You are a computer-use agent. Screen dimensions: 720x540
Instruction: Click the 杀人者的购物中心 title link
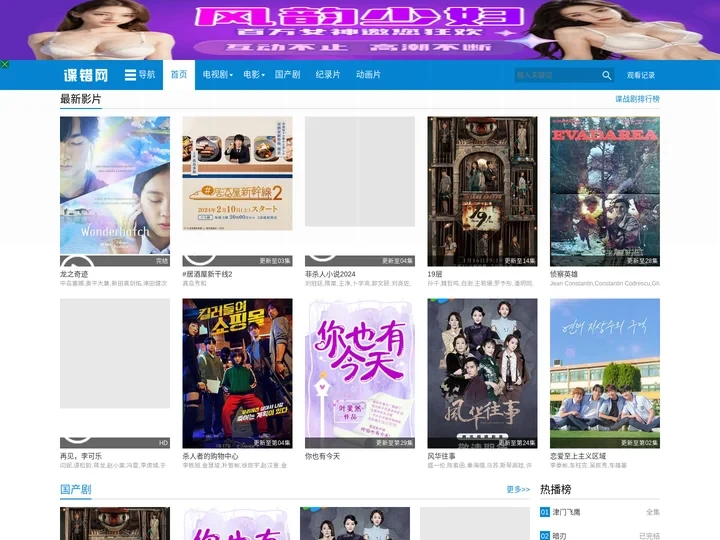(210, 456)
